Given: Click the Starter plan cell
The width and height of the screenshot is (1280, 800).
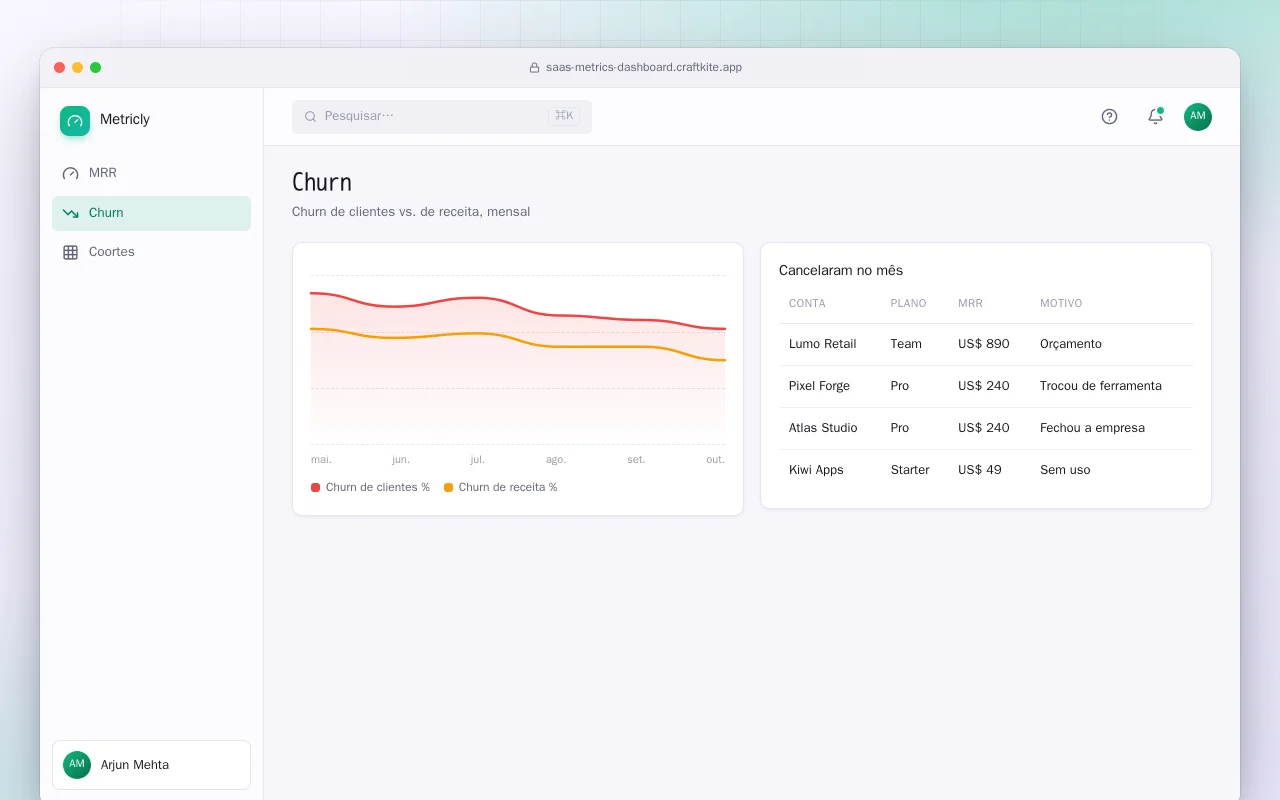Looking at the screenshot, I should tap(910, 470).
